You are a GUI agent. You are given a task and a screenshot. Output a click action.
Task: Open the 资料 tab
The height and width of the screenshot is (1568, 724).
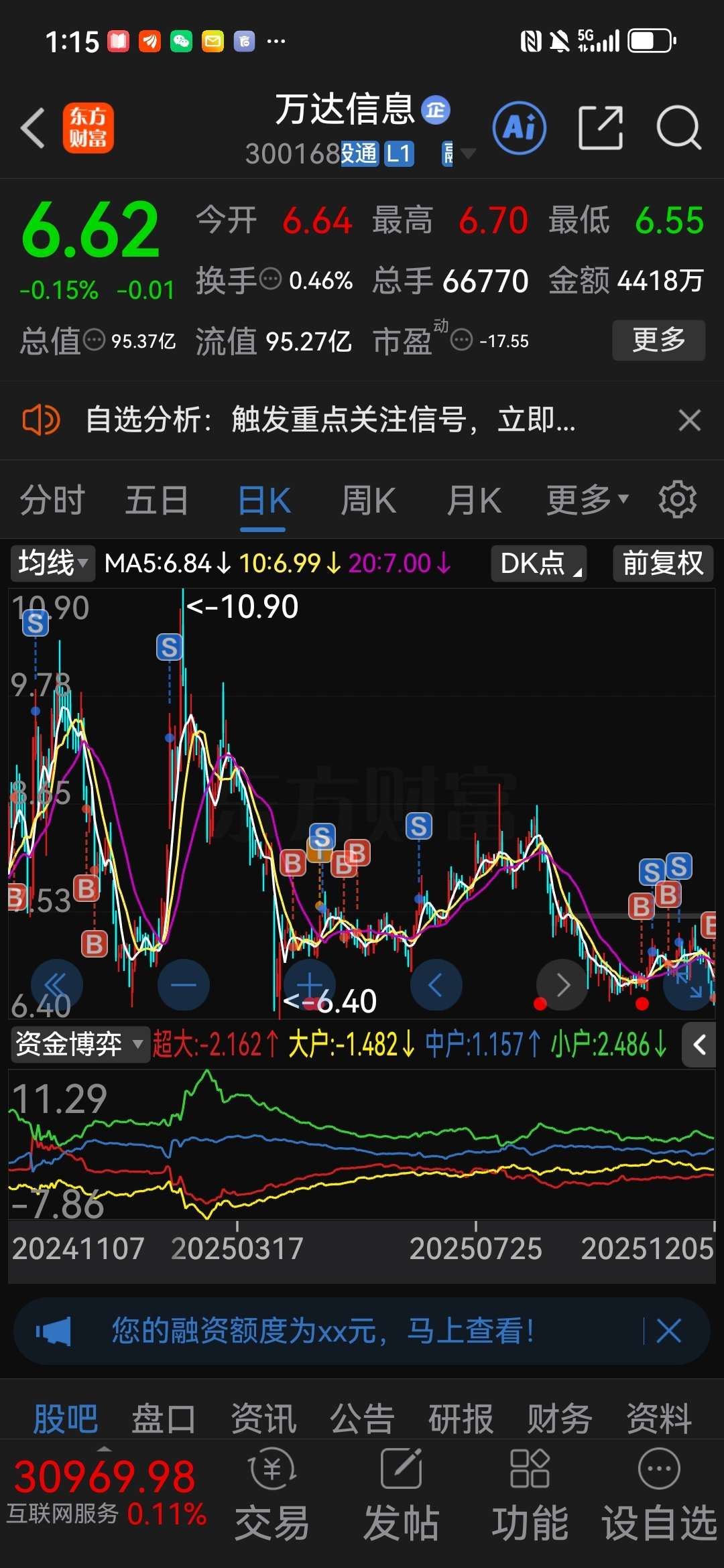point(659,1419)
